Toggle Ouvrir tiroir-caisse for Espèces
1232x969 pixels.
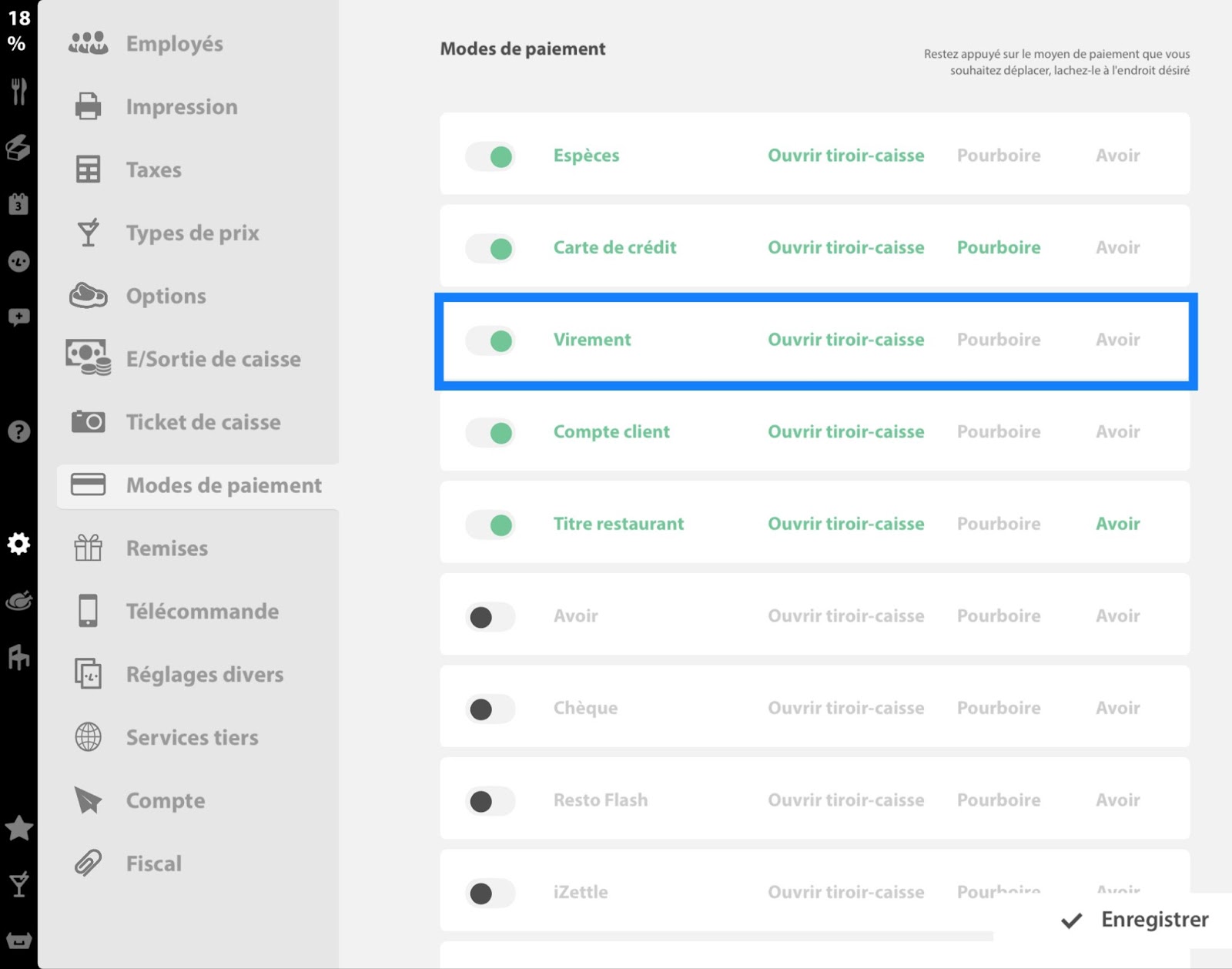[x=845, y=156]
